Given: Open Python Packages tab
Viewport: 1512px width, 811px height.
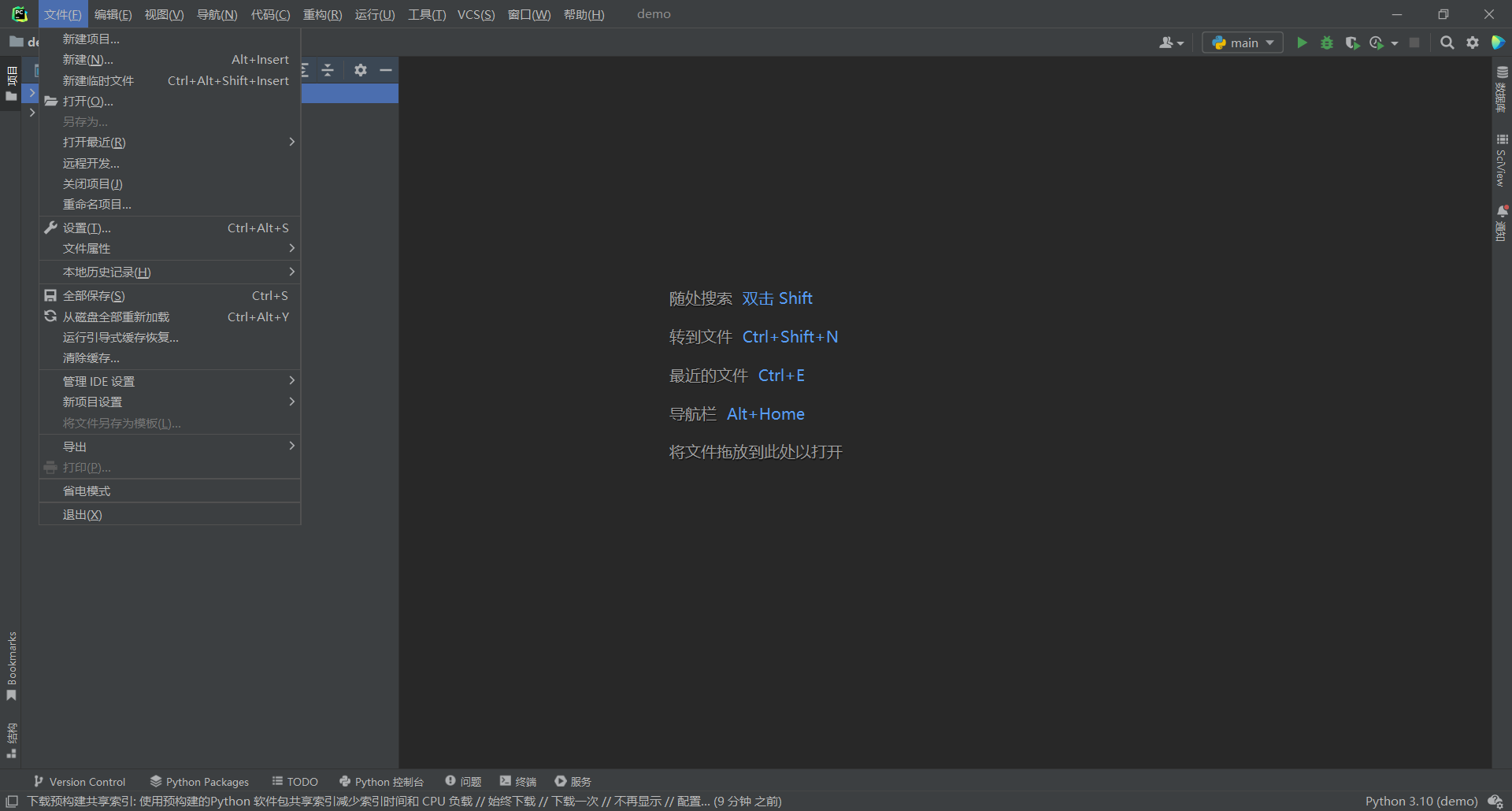Looking at the screenshot, I should pyautogui.click(x=199, y=781).
